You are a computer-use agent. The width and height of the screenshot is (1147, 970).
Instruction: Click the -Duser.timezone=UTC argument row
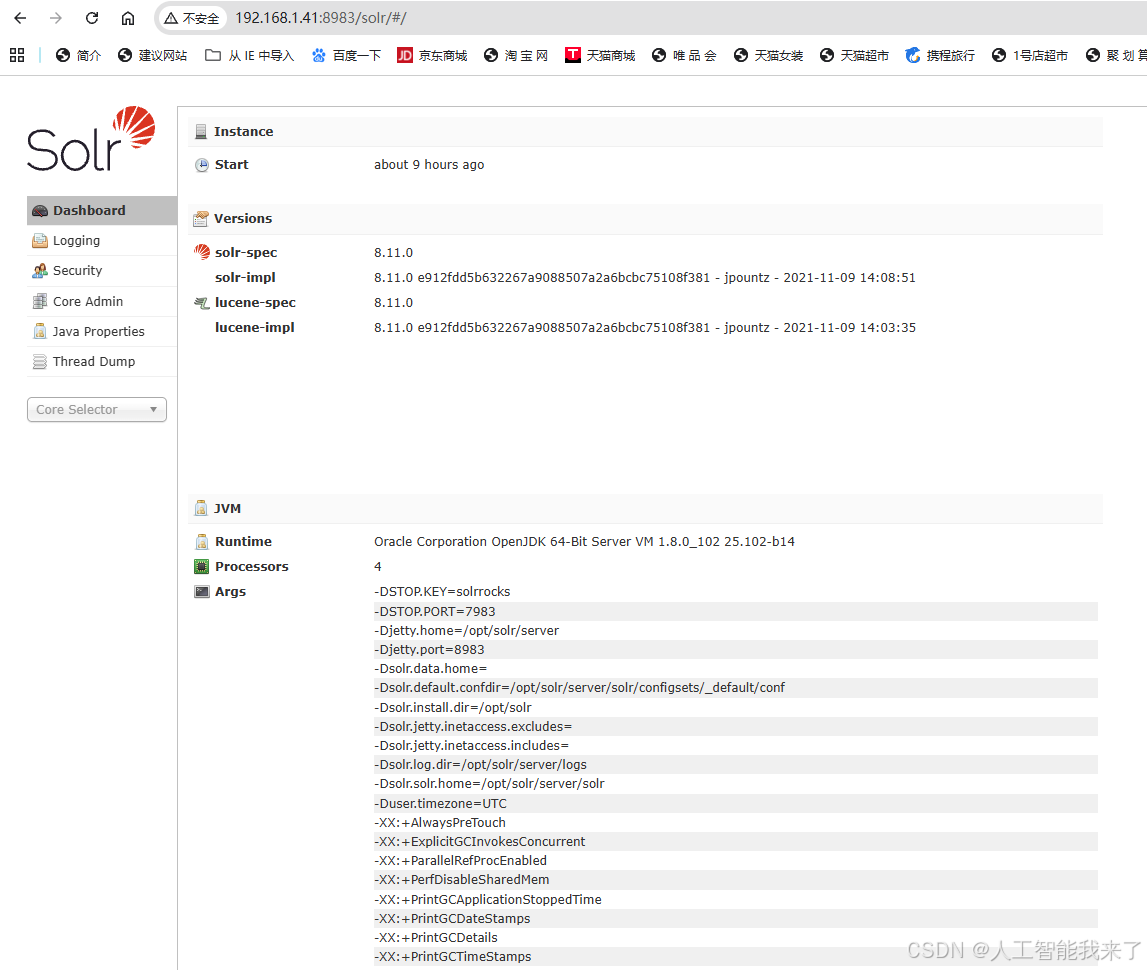[x=736, y=803]
